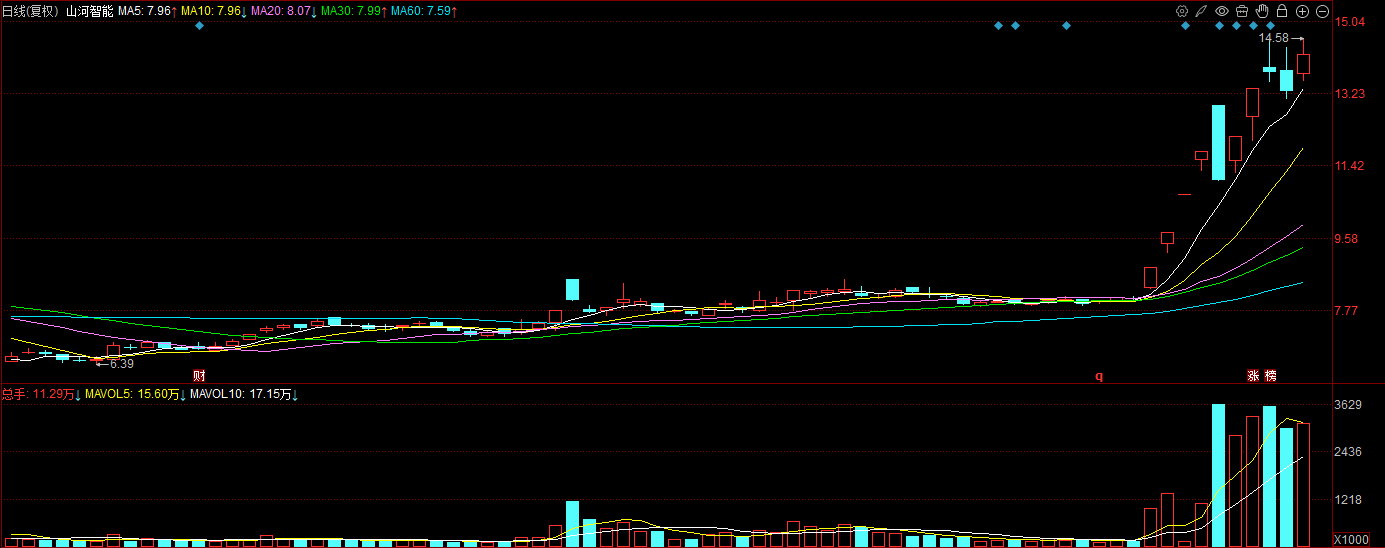Open chart settings gear icon
1385x548 pixels.
pos(1183,11)
